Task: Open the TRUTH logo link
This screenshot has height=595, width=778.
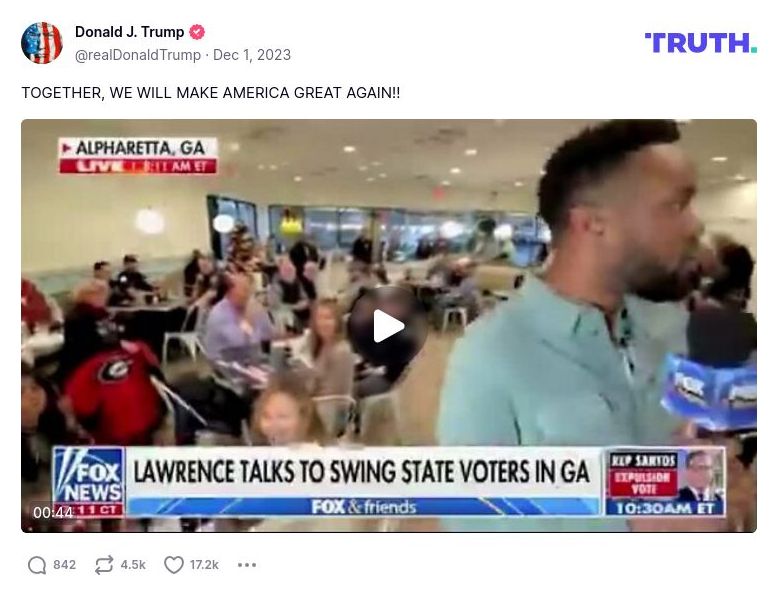Action: pyautogui.click(x=701, y=43)
